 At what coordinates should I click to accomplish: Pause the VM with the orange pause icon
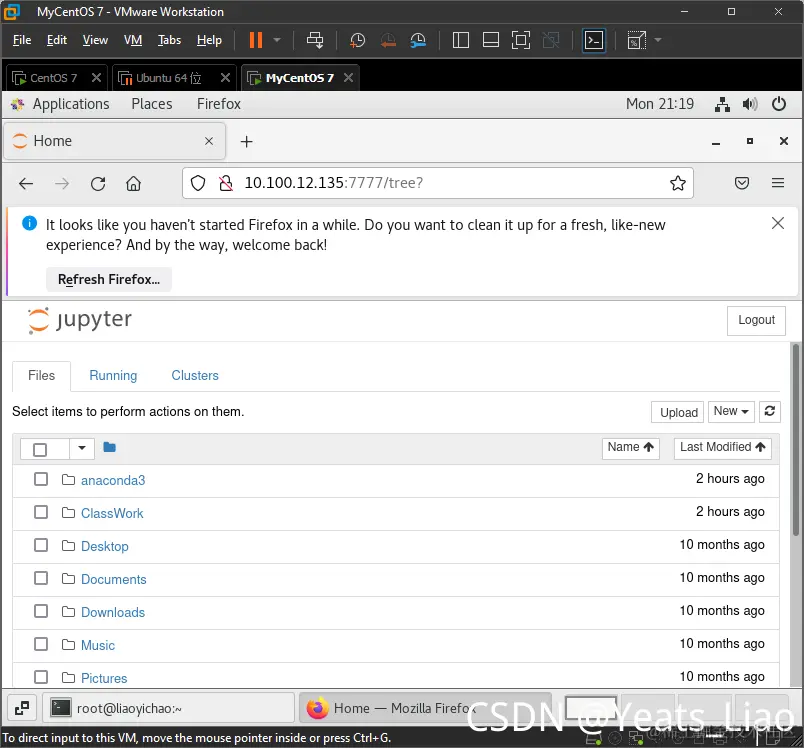pyautogui.click(x=255, y=40)
